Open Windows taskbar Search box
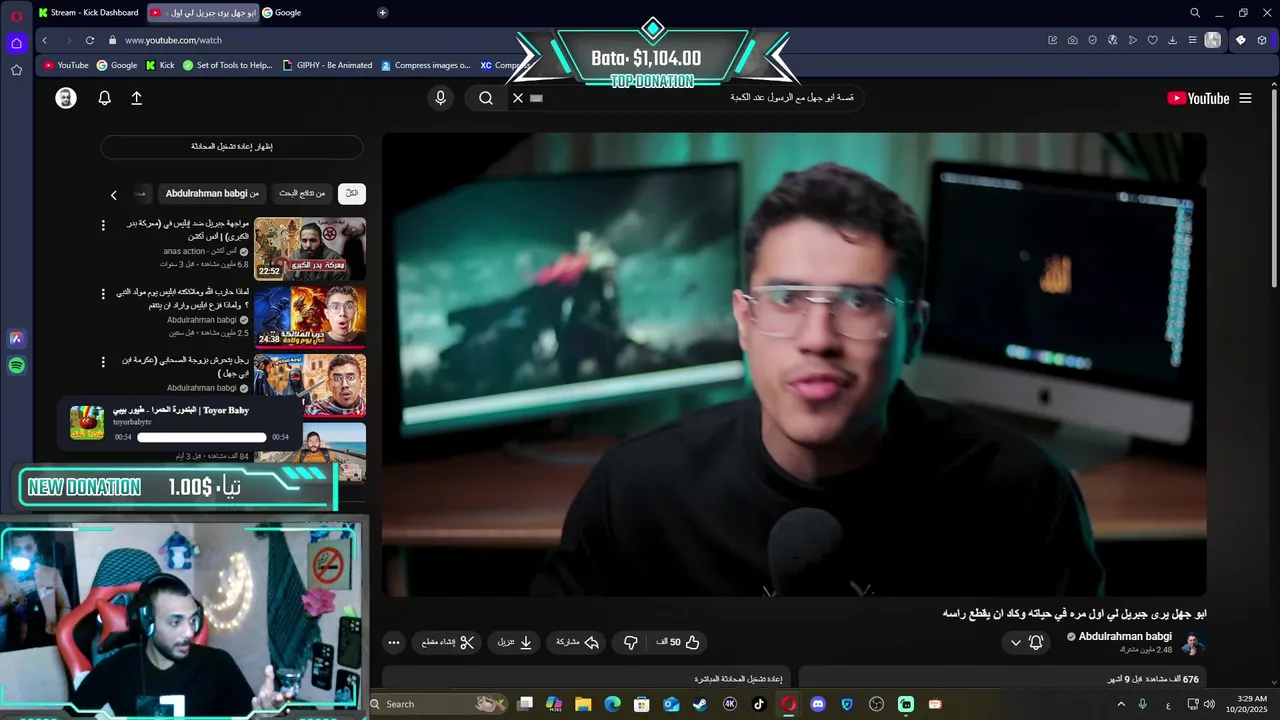Image resolution: width=1280 pixels, height=720 pixels. pos(437,704)
